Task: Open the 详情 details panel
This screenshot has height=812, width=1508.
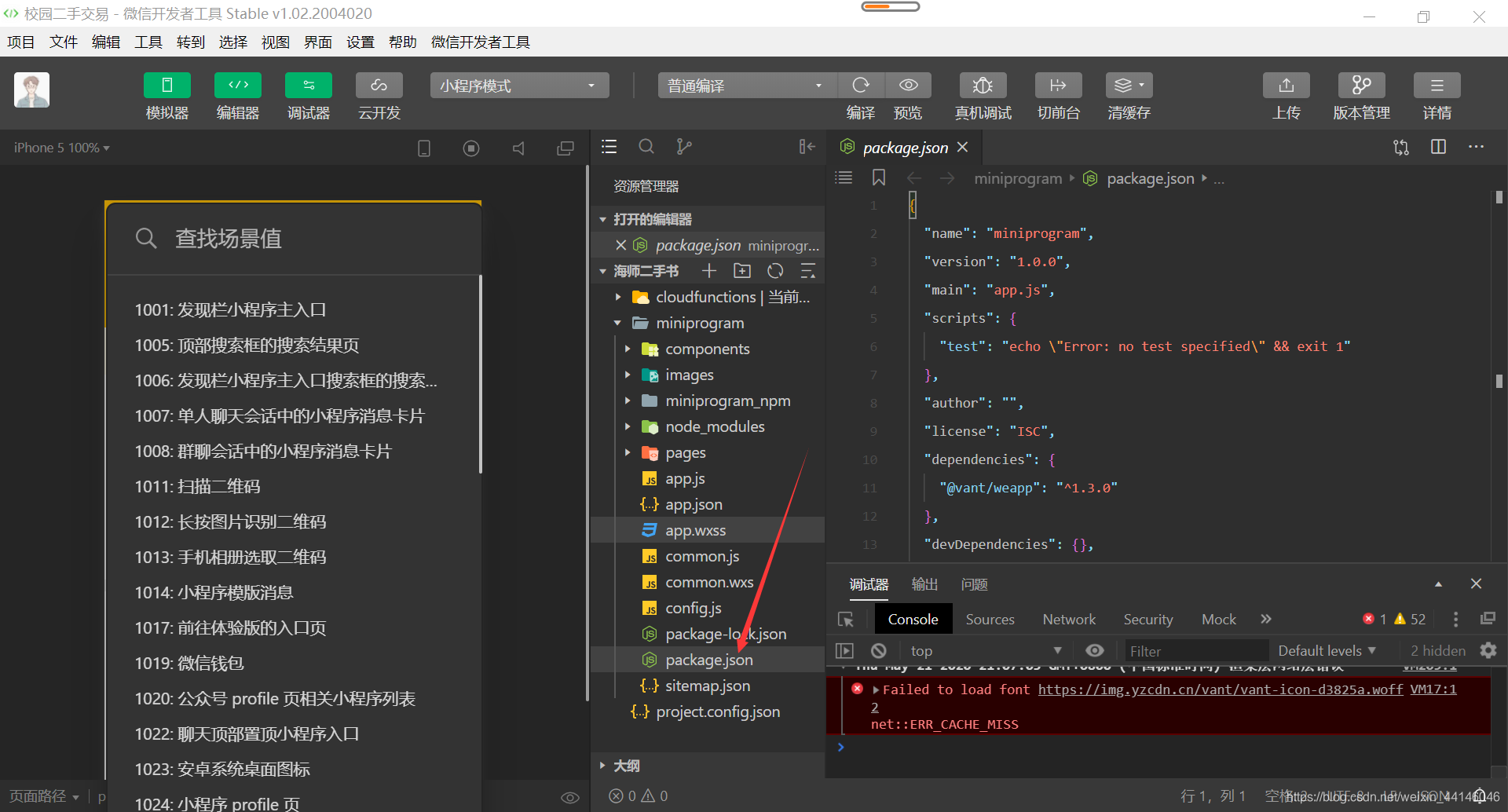Action: point(1437,86)
